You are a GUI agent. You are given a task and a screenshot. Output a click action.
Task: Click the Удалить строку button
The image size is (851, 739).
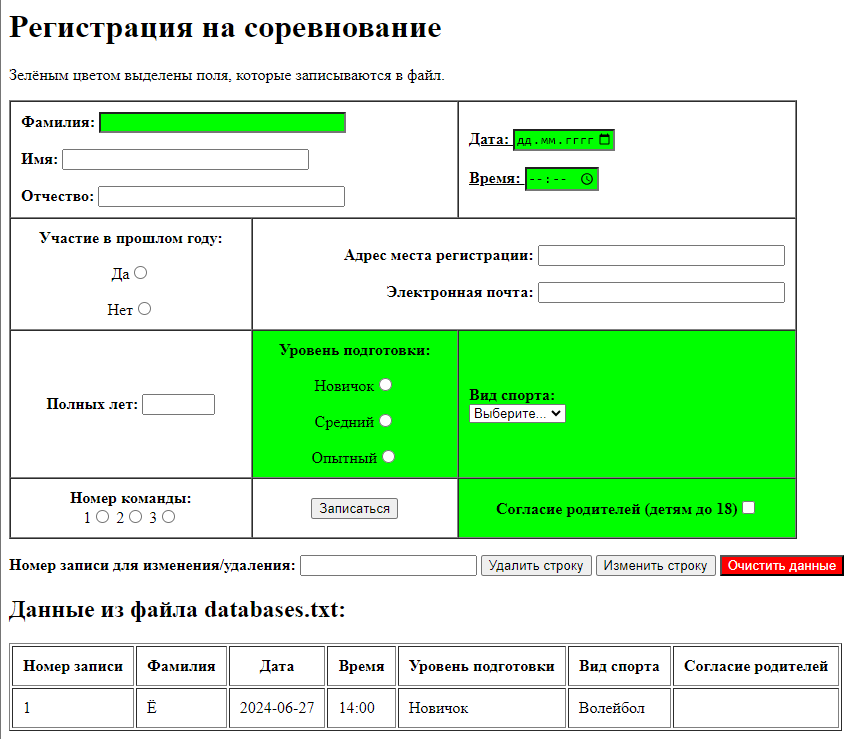tap(536, 565)
